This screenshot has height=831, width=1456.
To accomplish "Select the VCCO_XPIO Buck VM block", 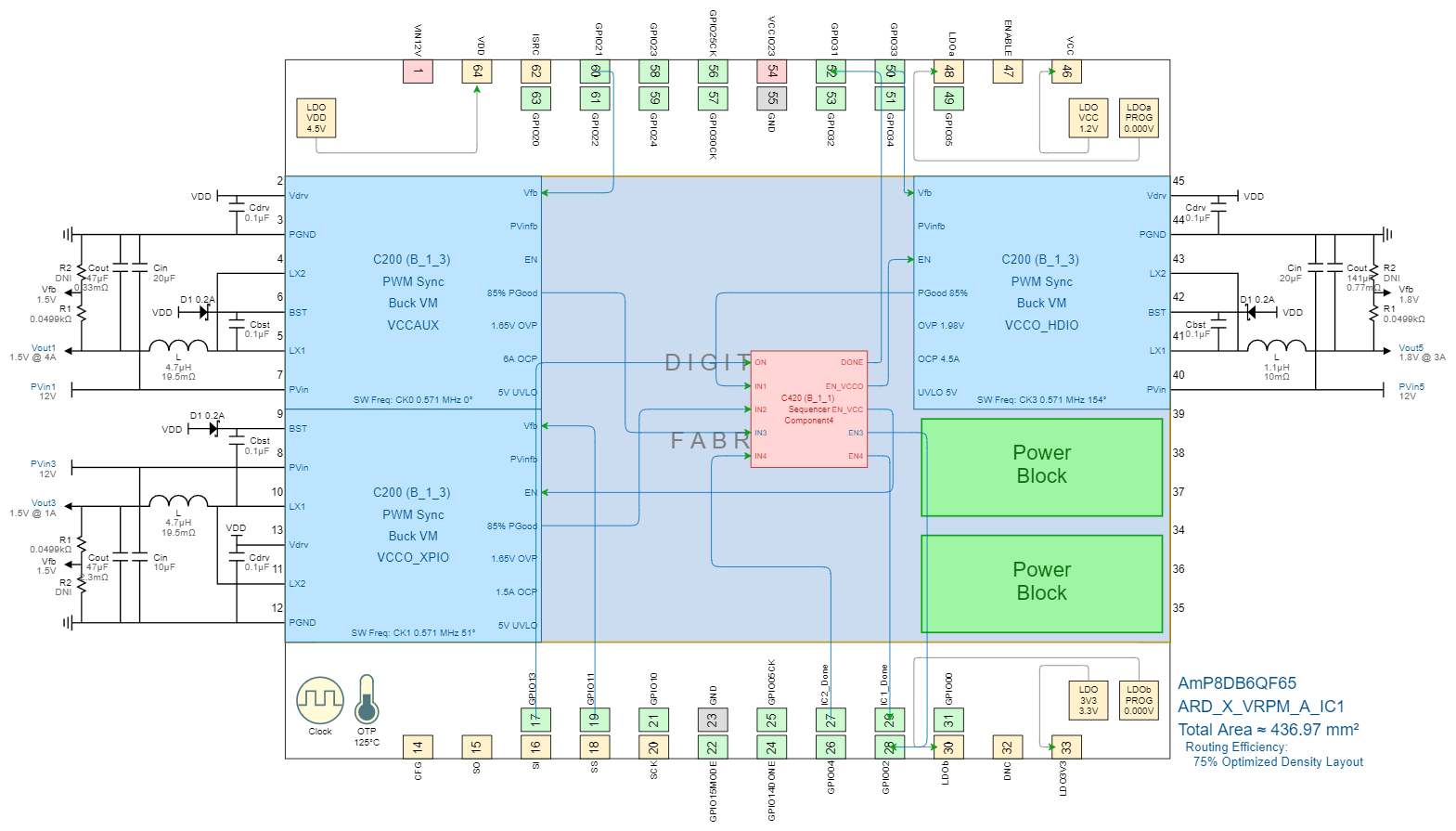I will coord(413,526).
